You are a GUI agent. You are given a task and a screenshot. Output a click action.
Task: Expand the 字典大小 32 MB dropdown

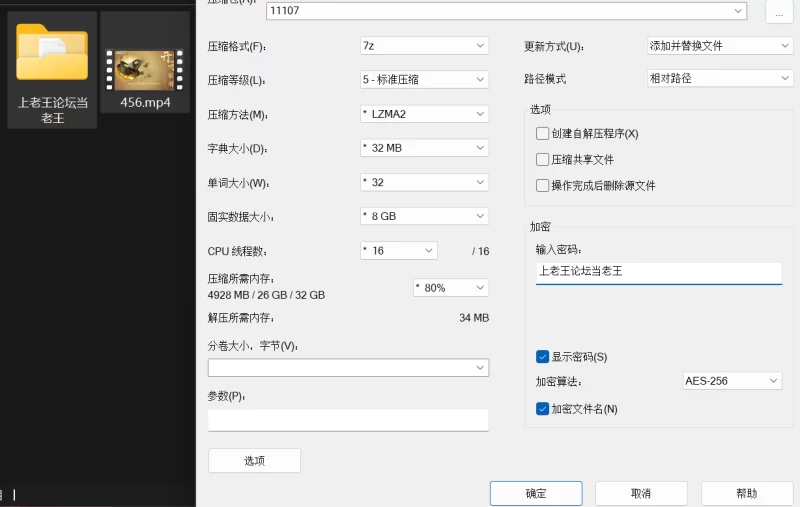[x=424, y=148]
